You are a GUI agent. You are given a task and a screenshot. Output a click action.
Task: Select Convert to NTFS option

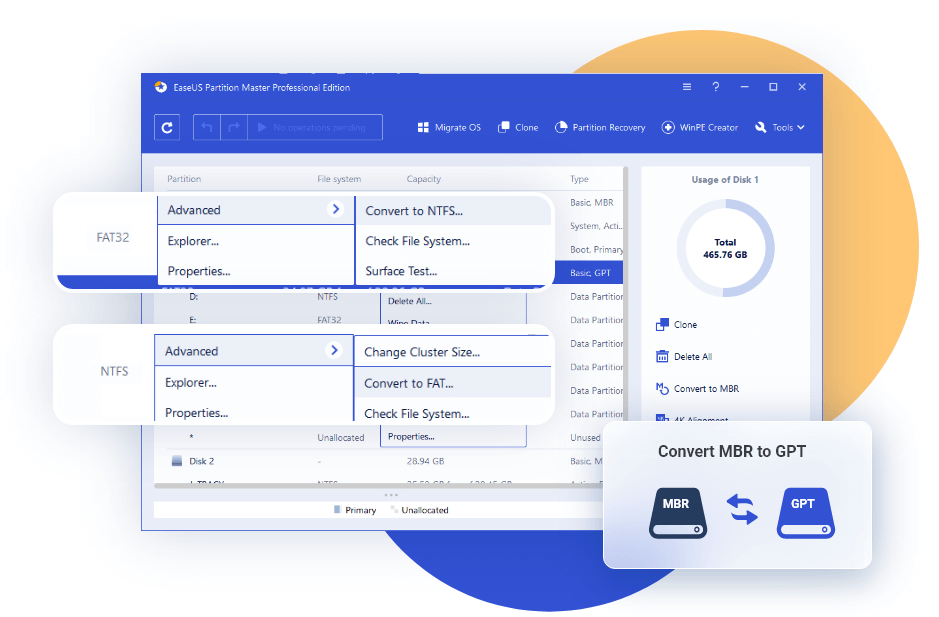click(414, 211)
